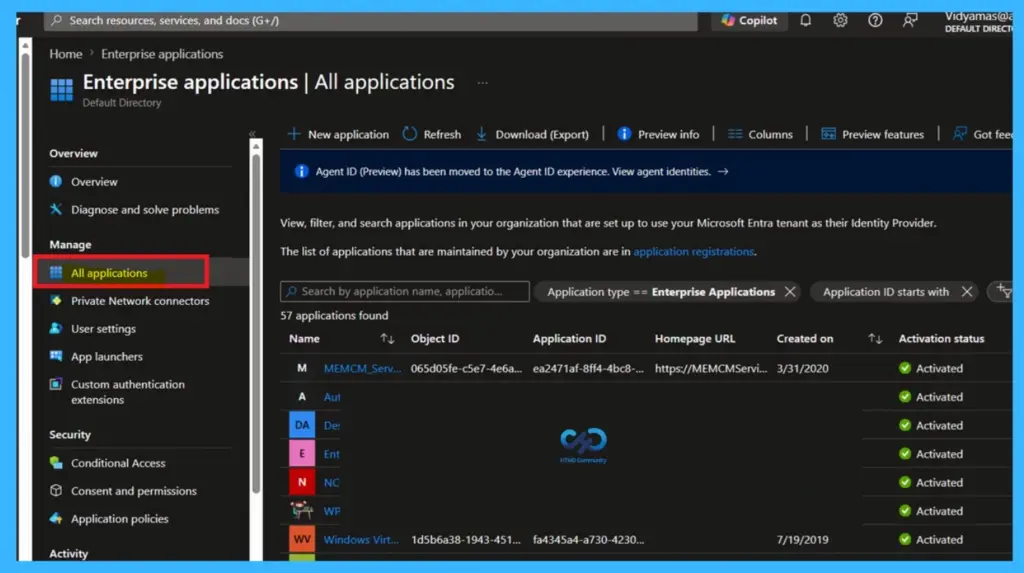Open Private Network connectors

click(140, 301)
